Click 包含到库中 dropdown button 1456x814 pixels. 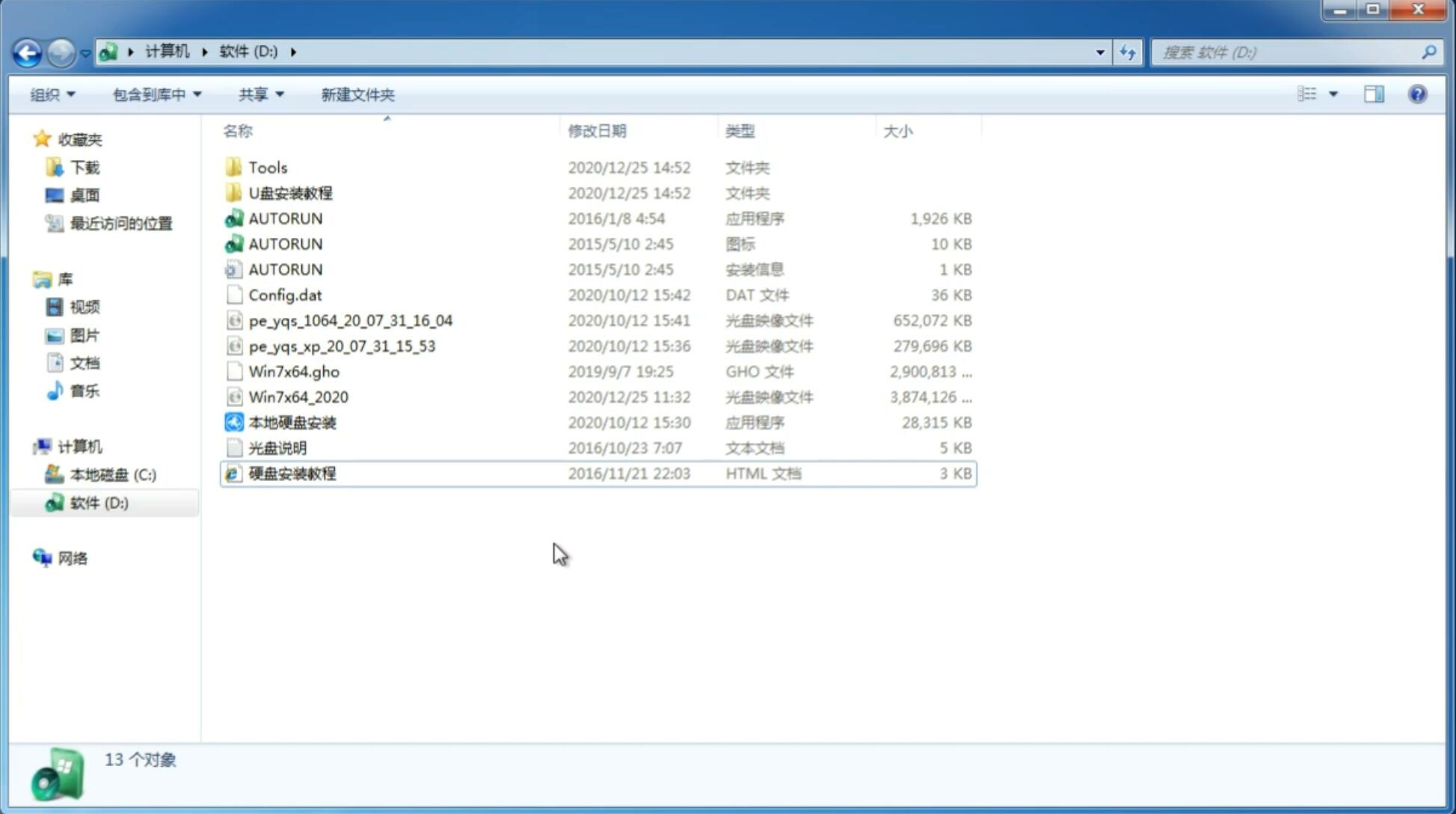pyautogui.click(x=155, y=93)
